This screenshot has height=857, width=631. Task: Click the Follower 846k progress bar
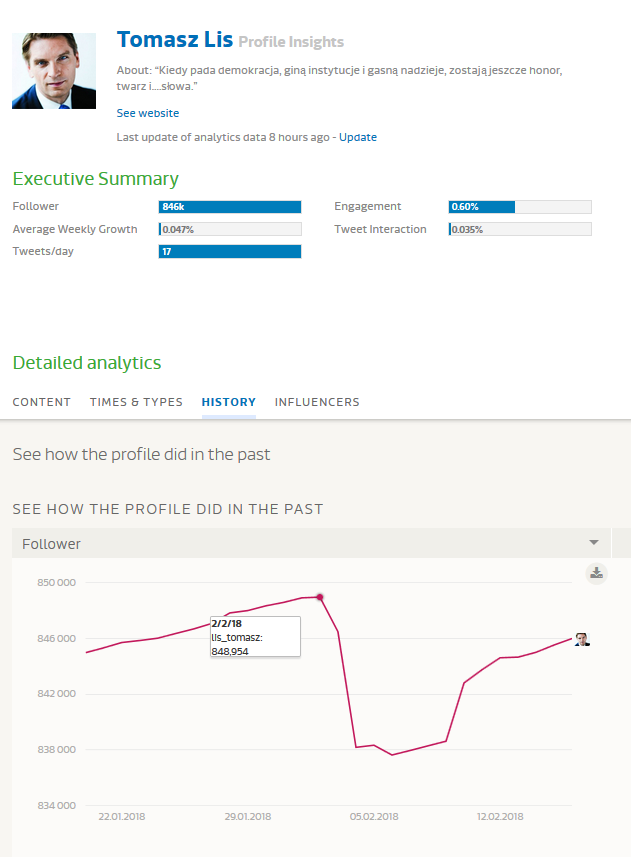(x=230, y=207)
